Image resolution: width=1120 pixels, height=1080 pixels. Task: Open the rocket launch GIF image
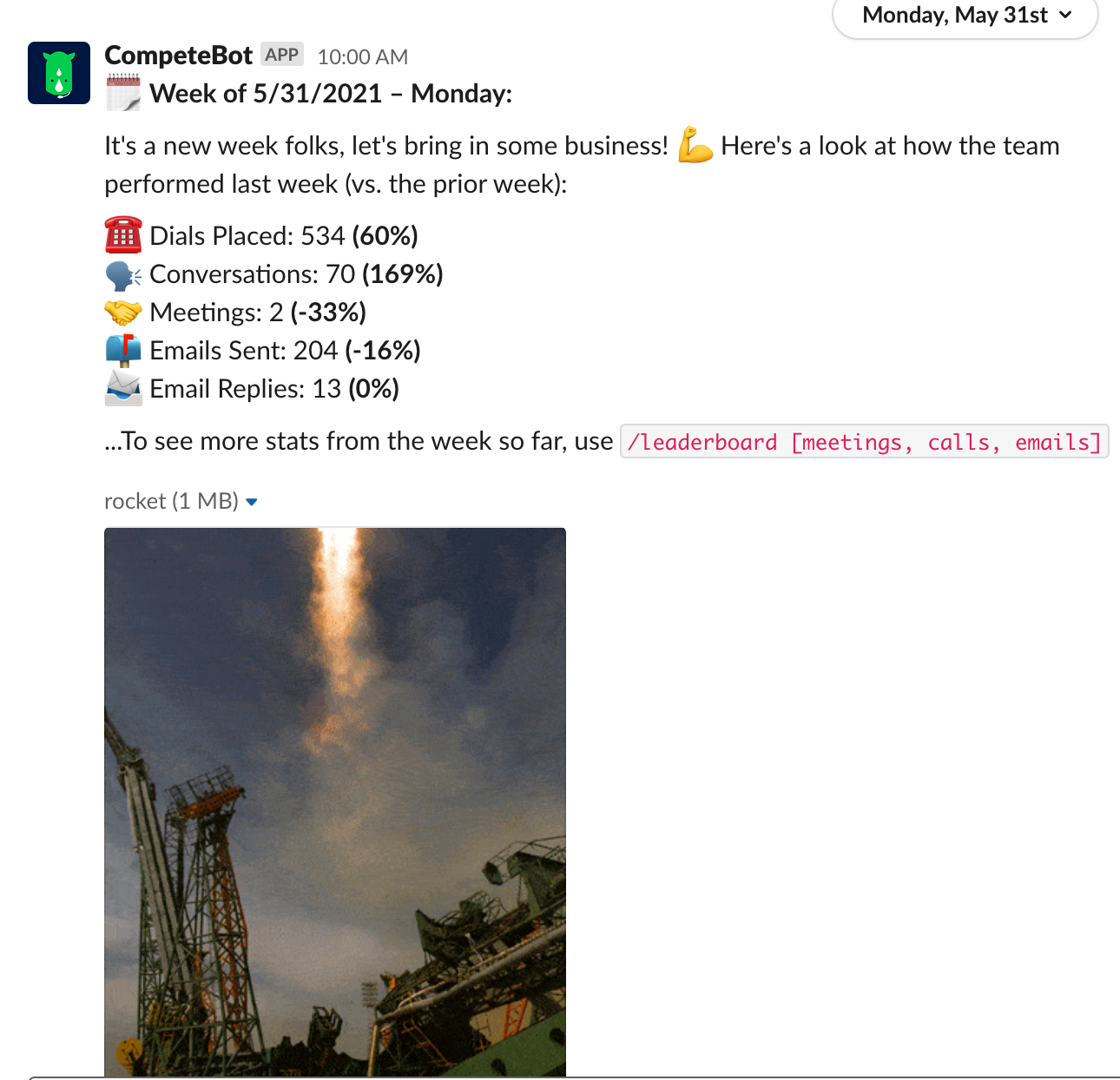(x=335, y=802)
